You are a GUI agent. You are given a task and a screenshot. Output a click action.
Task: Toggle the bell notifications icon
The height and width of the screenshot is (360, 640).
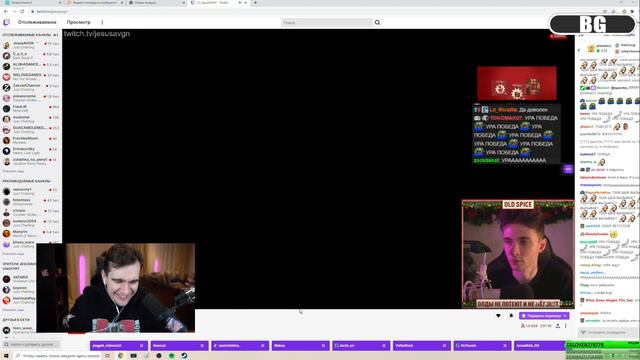(x=511, y=316)
